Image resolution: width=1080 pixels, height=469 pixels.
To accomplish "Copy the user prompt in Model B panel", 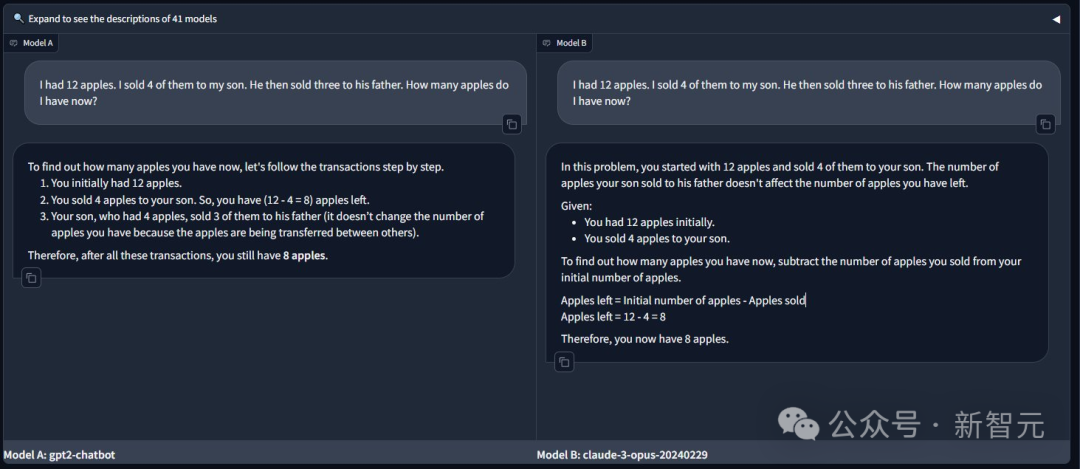I will (x=1045, y=124).
